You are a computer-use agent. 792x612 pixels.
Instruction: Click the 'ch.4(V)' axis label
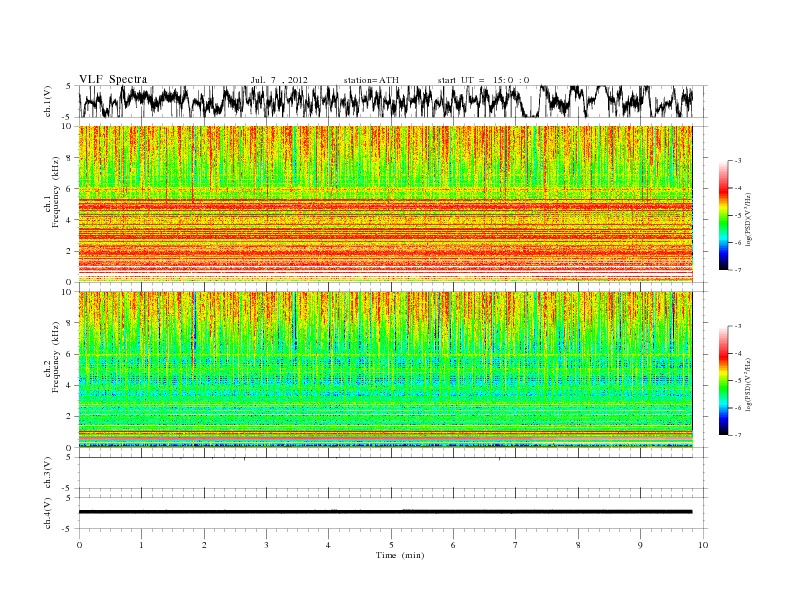tap(48, 513)
